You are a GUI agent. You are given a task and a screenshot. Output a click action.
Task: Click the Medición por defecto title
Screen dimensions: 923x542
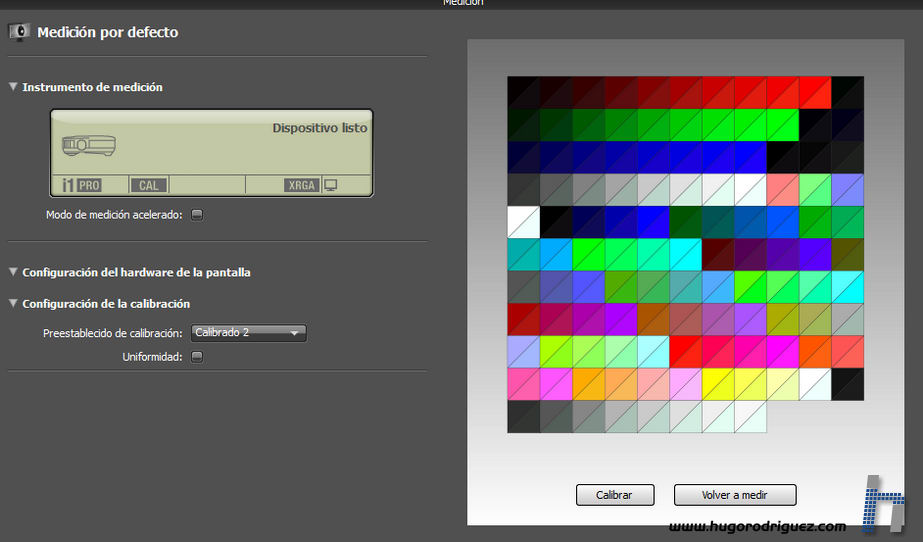point(108,32)
